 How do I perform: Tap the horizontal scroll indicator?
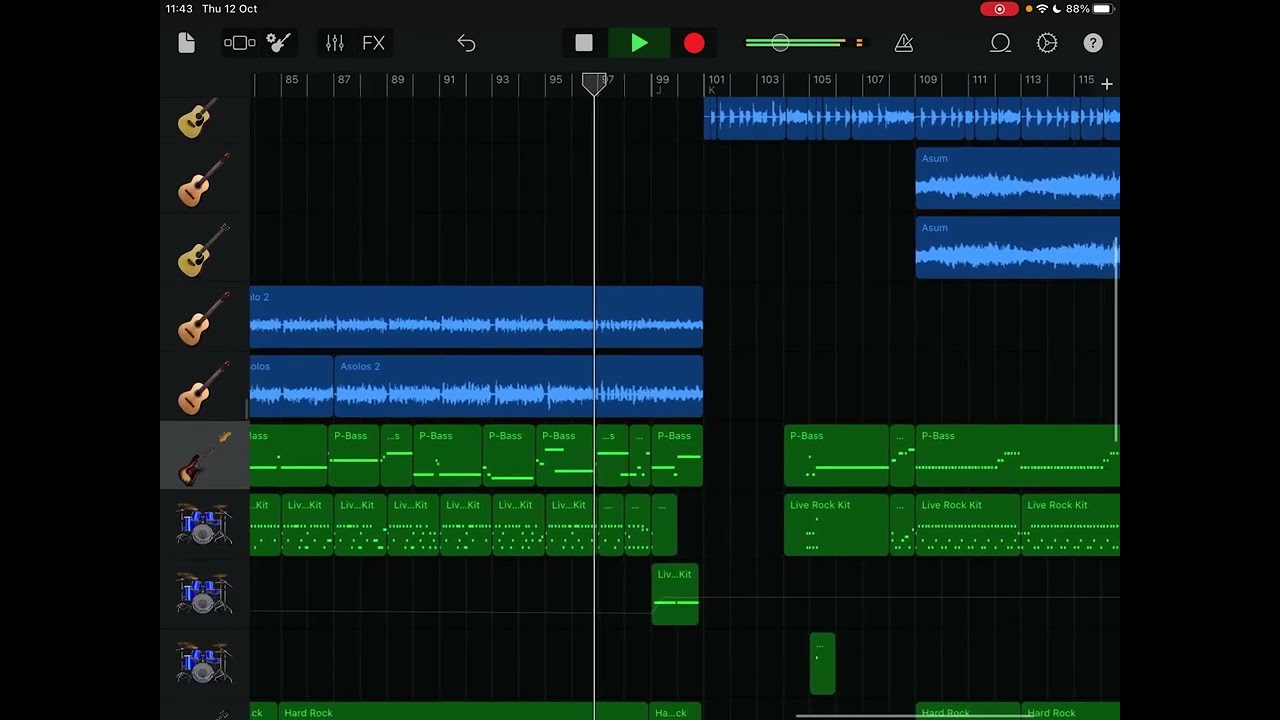tap(914, 715)
